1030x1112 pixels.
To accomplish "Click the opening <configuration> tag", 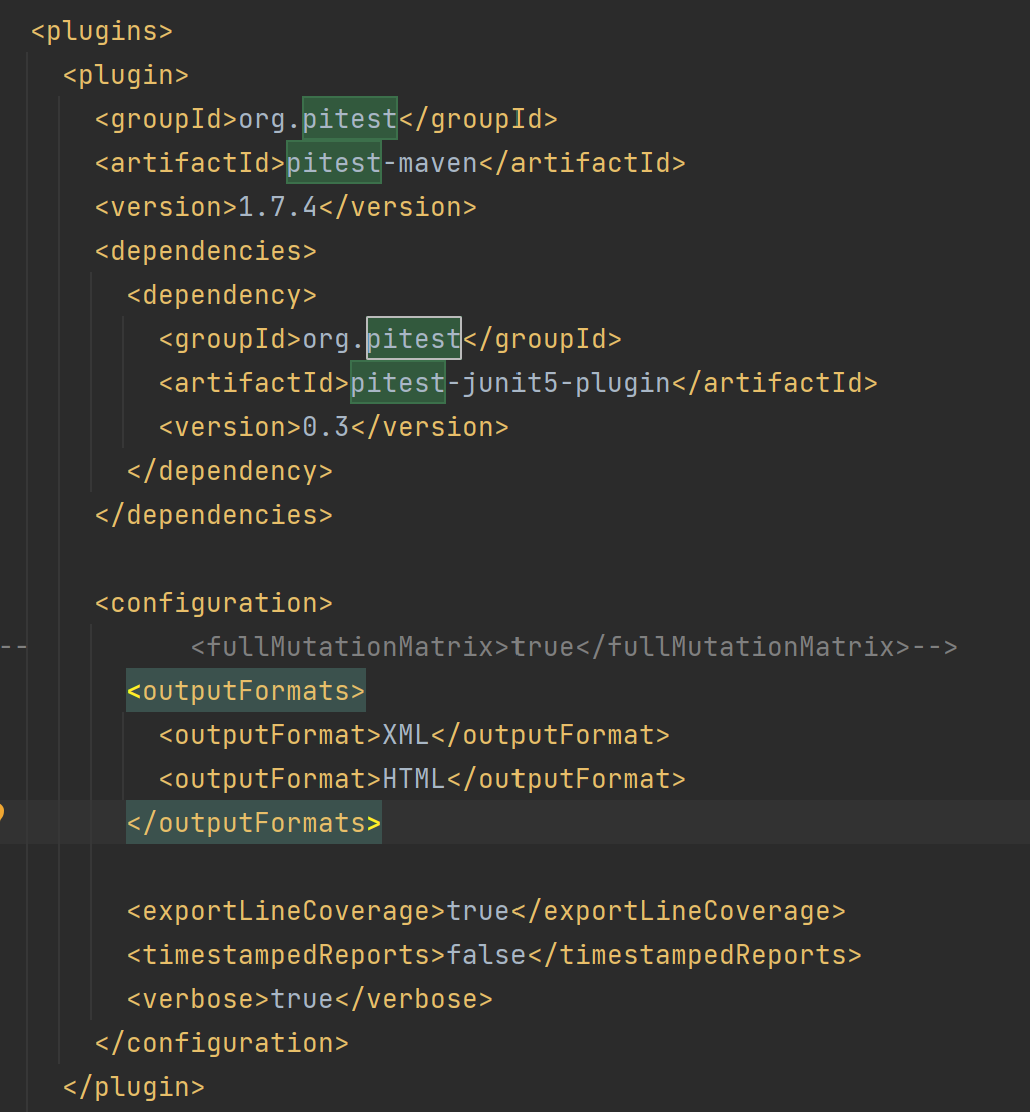I will (x=214, y=603).
